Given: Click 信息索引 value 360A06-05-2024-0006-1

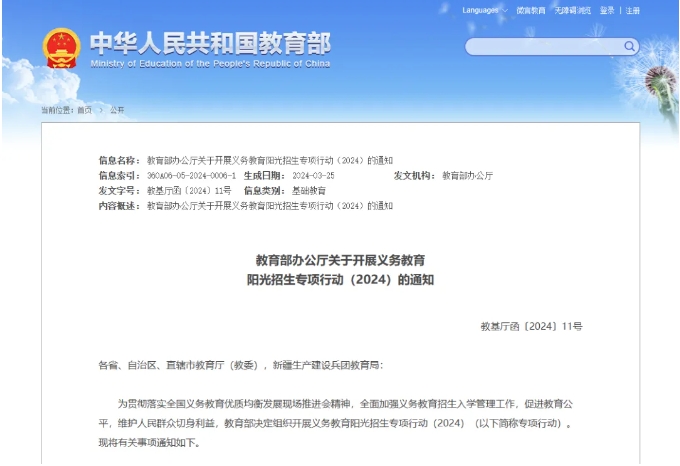Looking at the screenshot, I should 191,176.
